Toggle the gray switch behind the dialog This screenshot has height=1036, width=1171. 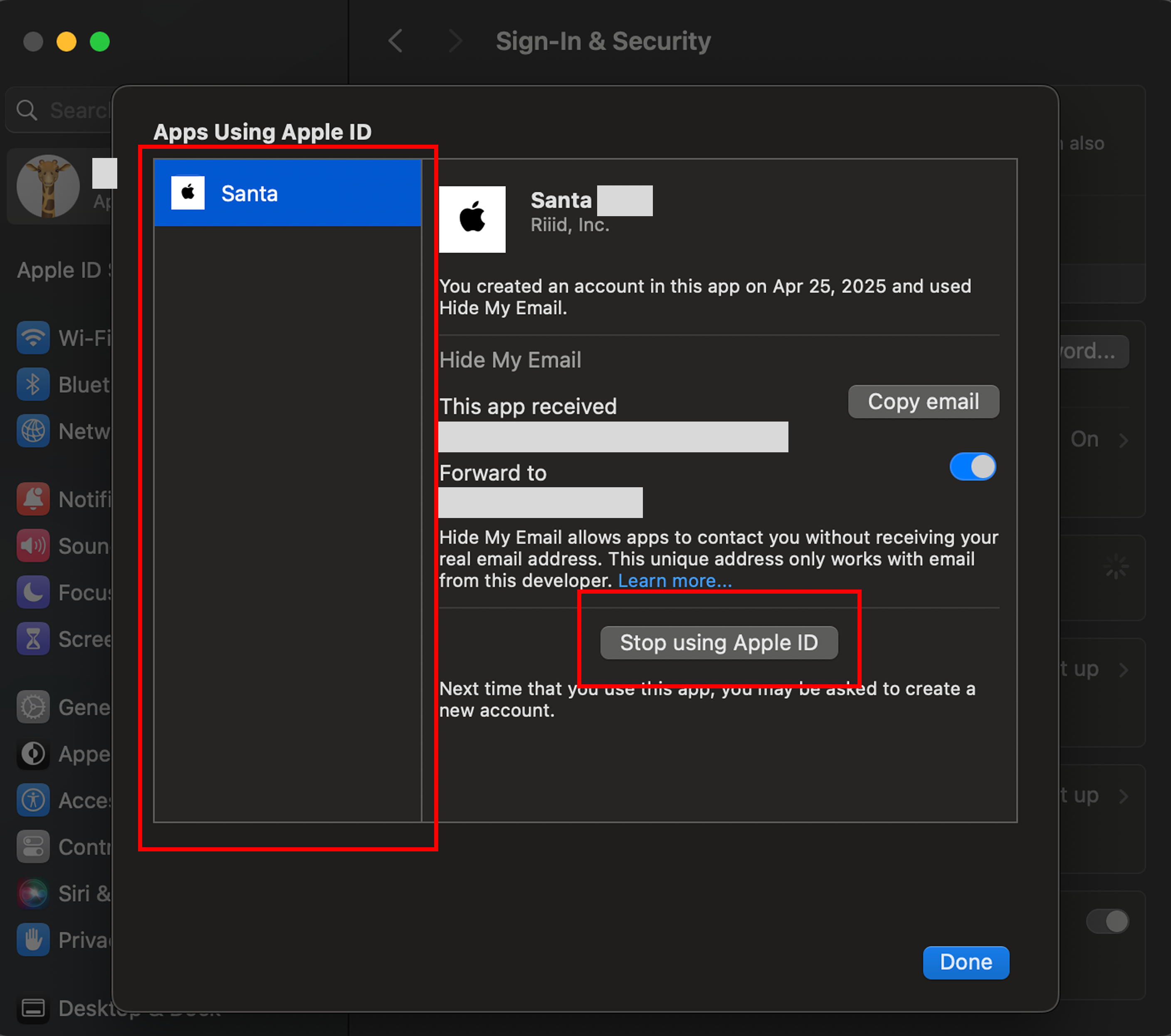[1107, 921]
